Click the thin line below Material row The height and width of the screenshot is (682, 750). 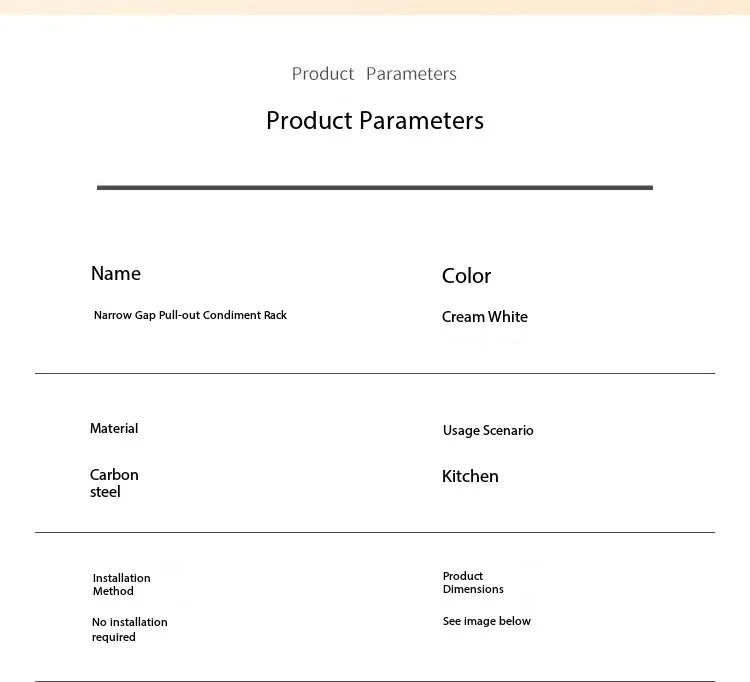click(375, 532)
